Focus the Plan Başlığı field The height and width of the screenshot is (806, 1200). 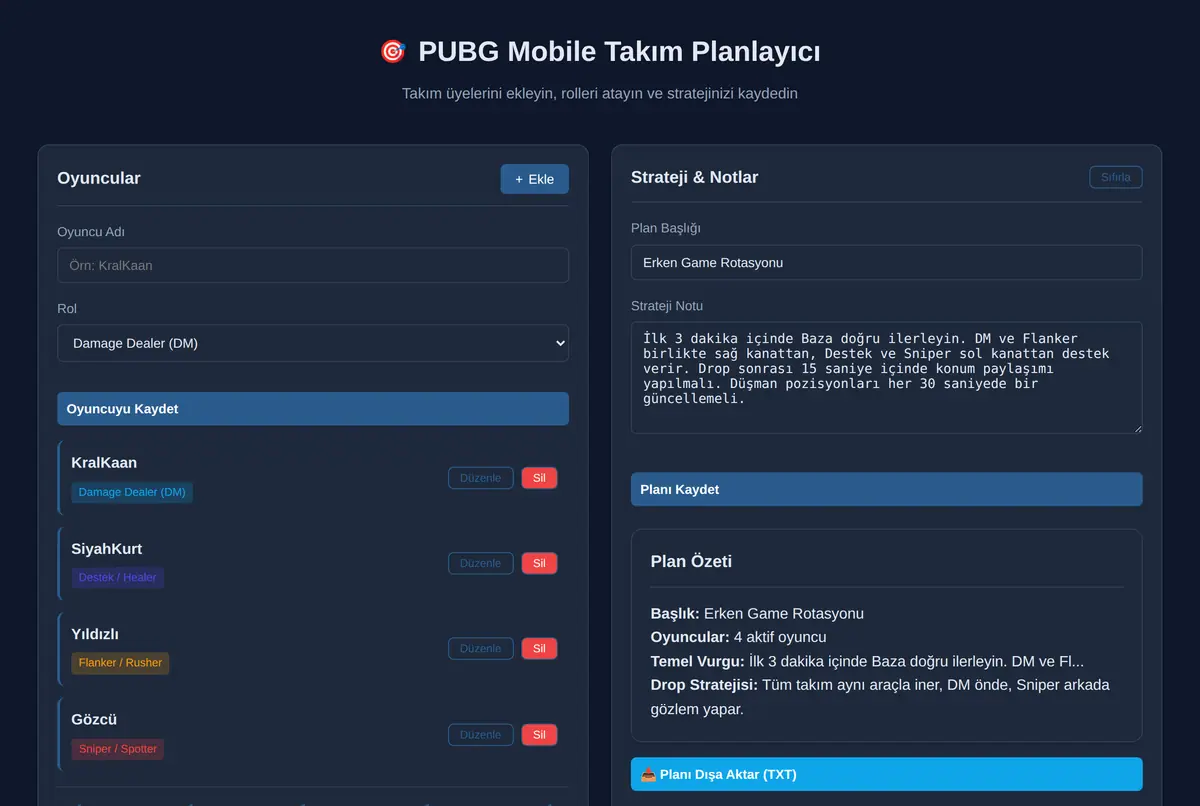coord(886,263)
